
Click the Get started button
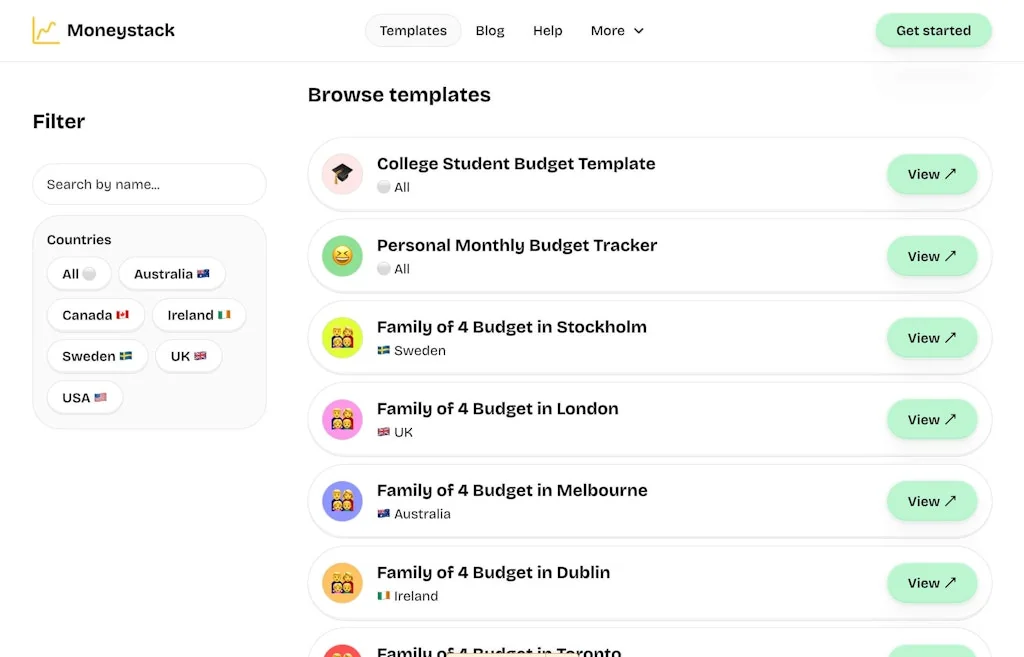[933, 30]
